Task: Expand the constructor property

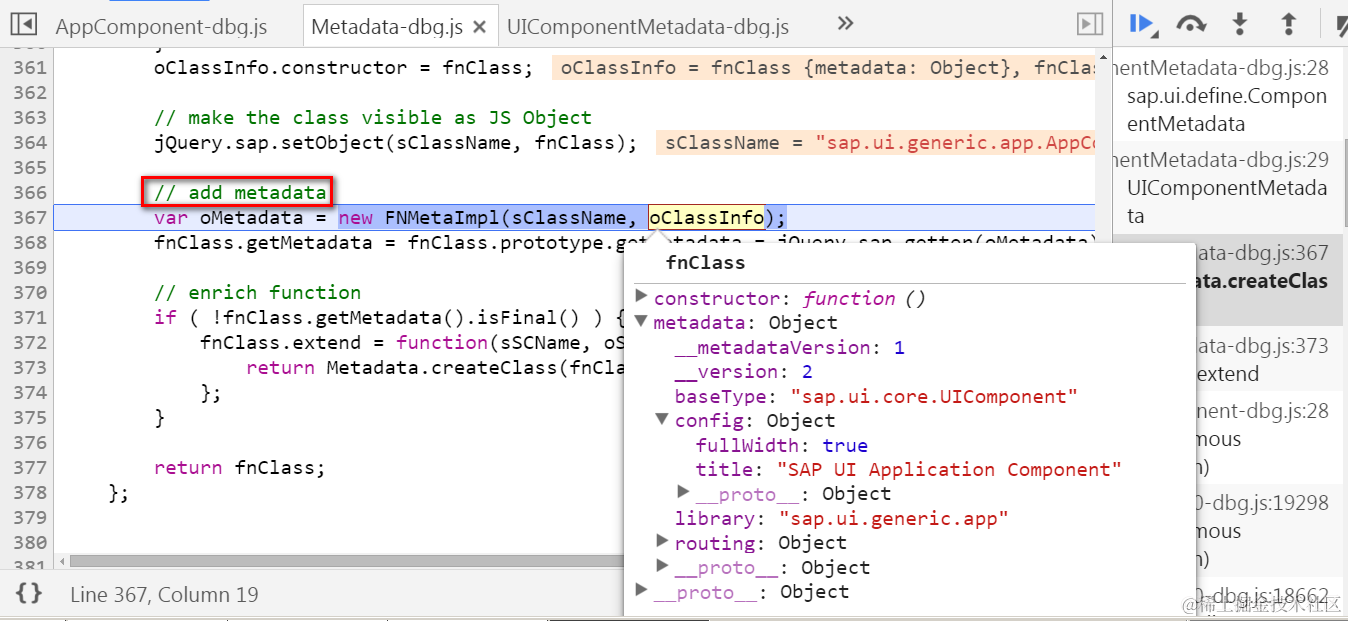Action: [642, 297]
